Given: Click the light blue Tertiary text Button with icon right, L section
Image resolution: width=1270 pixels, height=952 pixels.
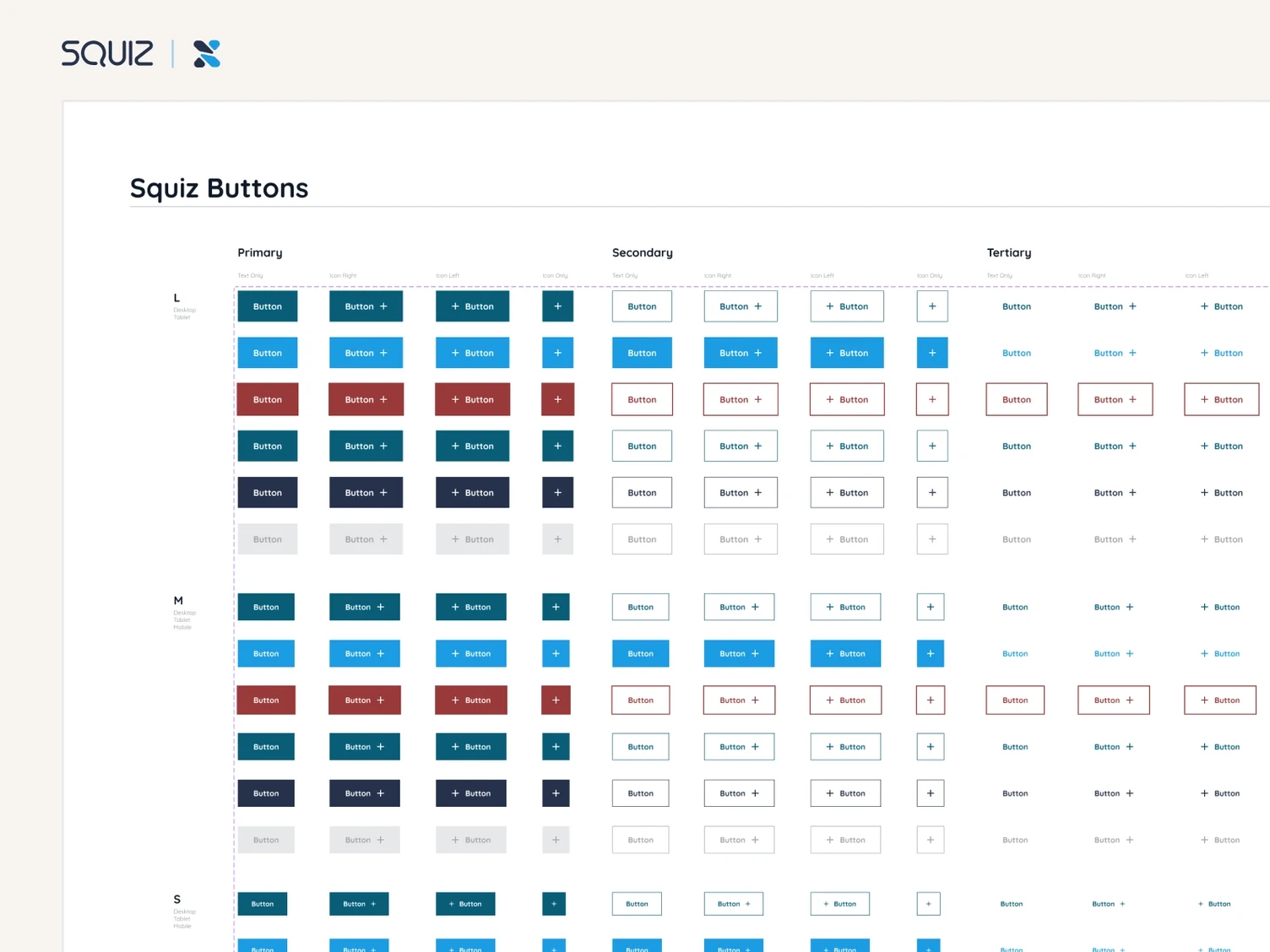Looking at the screenshot, I should pos(1115,353).
